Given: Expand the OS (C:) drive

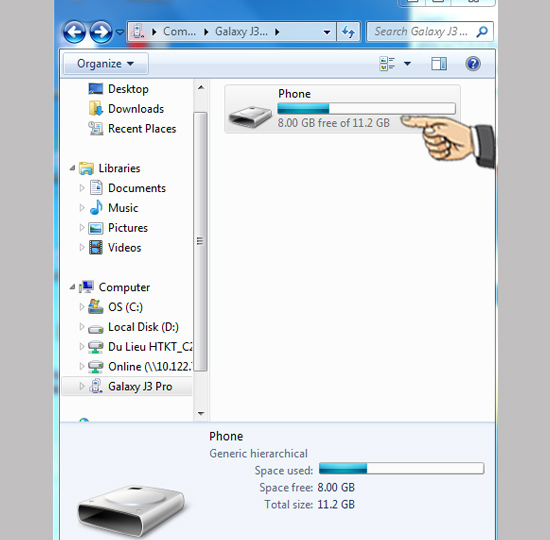Looking at the screenshot, I should tap(82, 307).
